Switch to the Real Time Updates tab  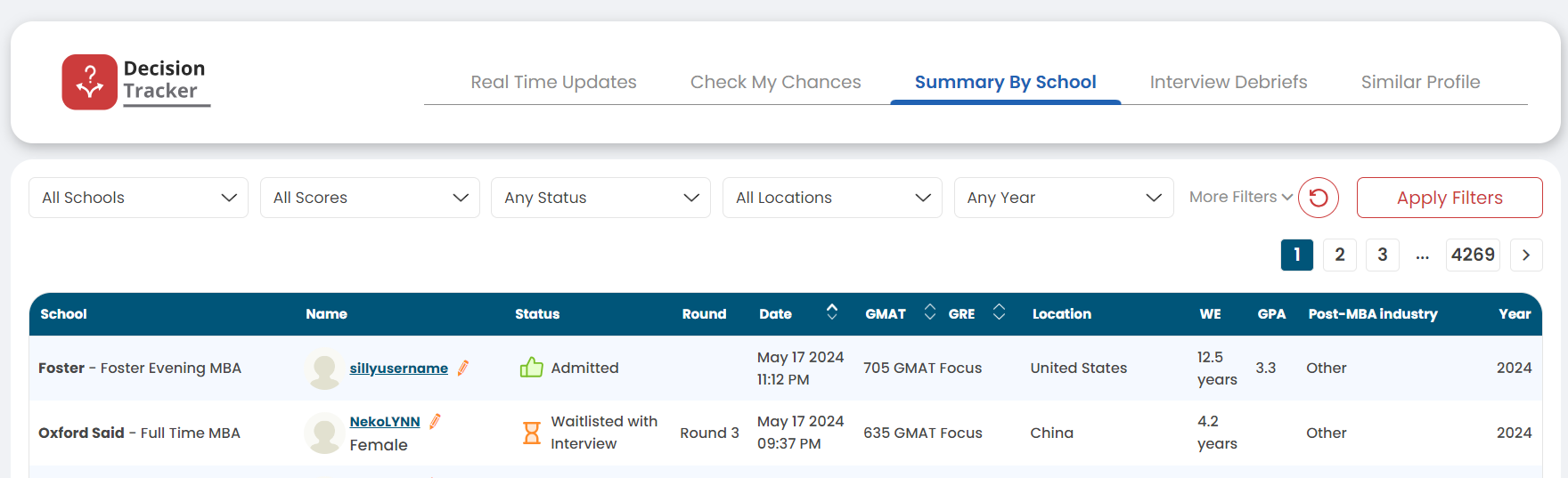(553, 82)
